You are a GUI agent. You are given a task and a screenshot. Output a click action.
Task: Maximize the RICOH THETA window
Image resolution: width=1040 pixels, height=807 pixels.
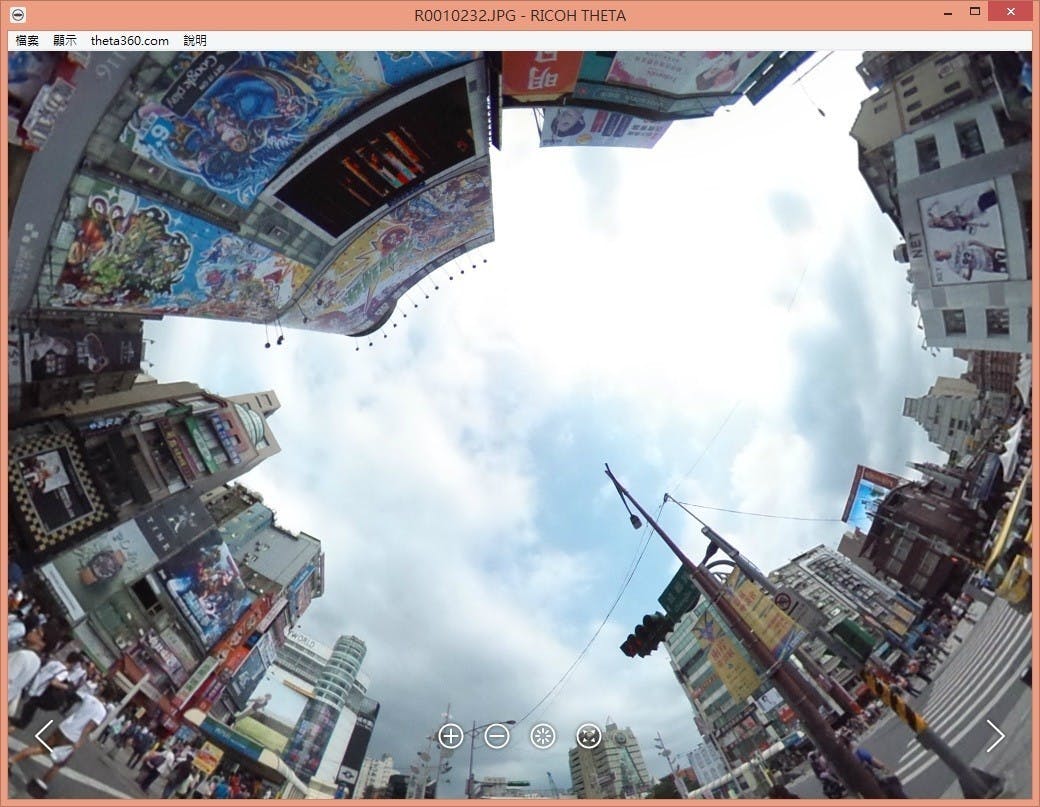pyautogui.click(x=975, y=12)
